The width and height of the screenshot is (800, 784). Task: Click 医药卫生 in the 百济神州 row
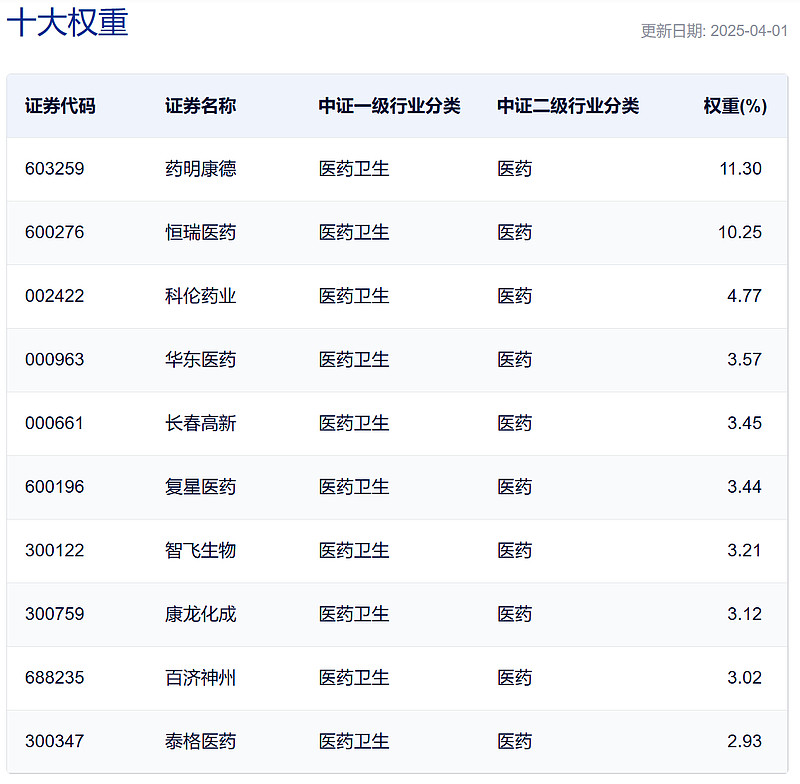point(354,678)
